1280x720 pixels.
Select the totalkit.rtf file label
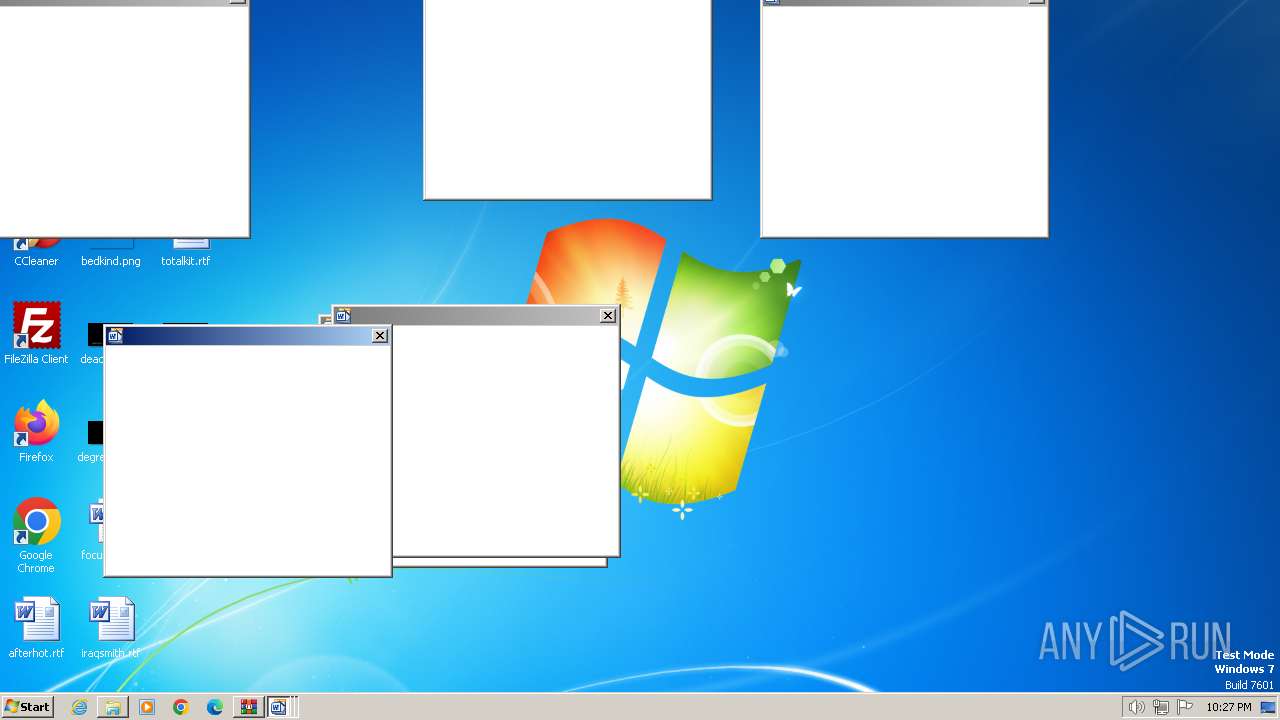pyautogui.click(x=186, y=261)
